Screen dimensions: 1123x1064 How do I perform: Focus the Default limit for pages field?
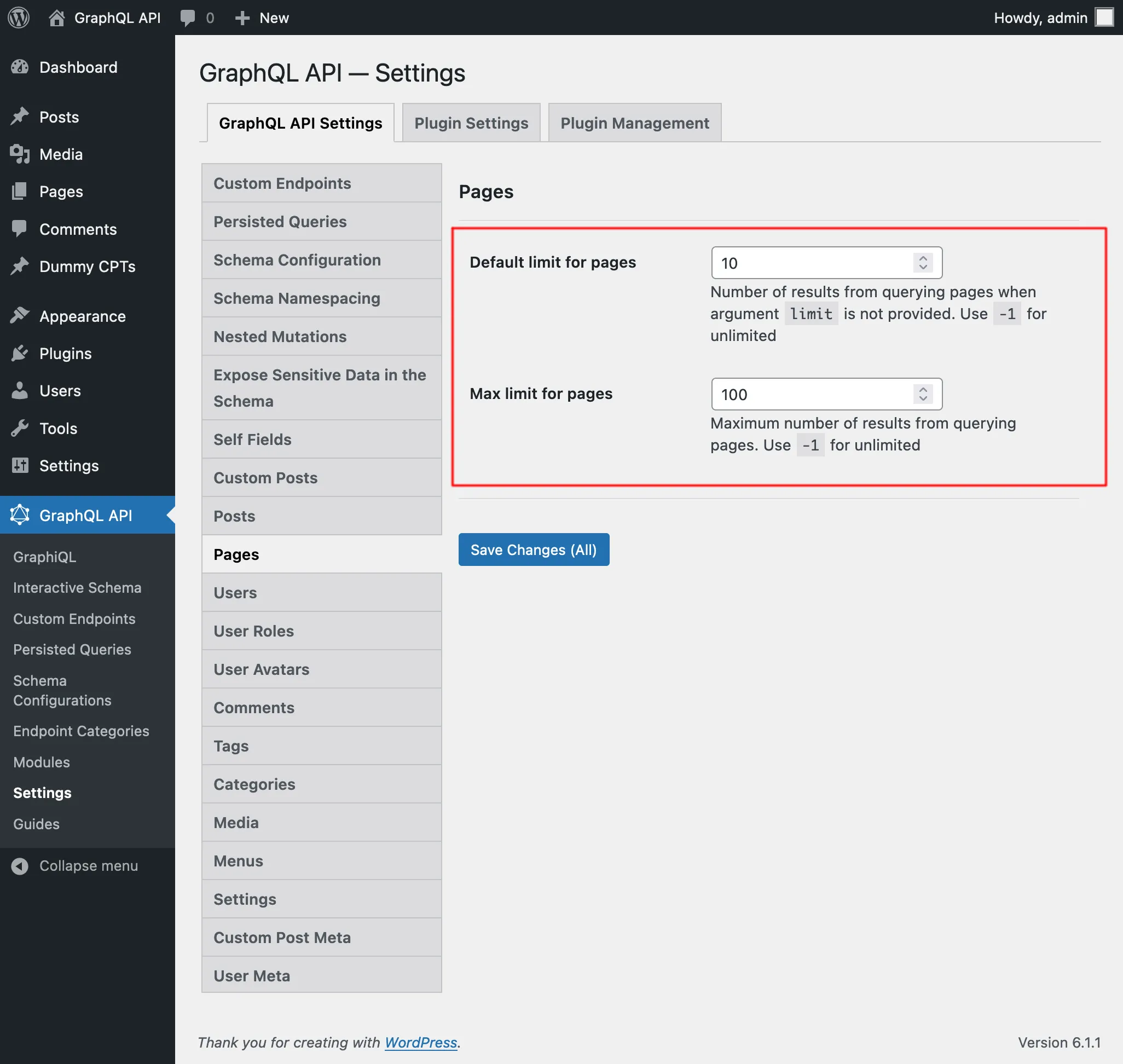pos(826,263)
